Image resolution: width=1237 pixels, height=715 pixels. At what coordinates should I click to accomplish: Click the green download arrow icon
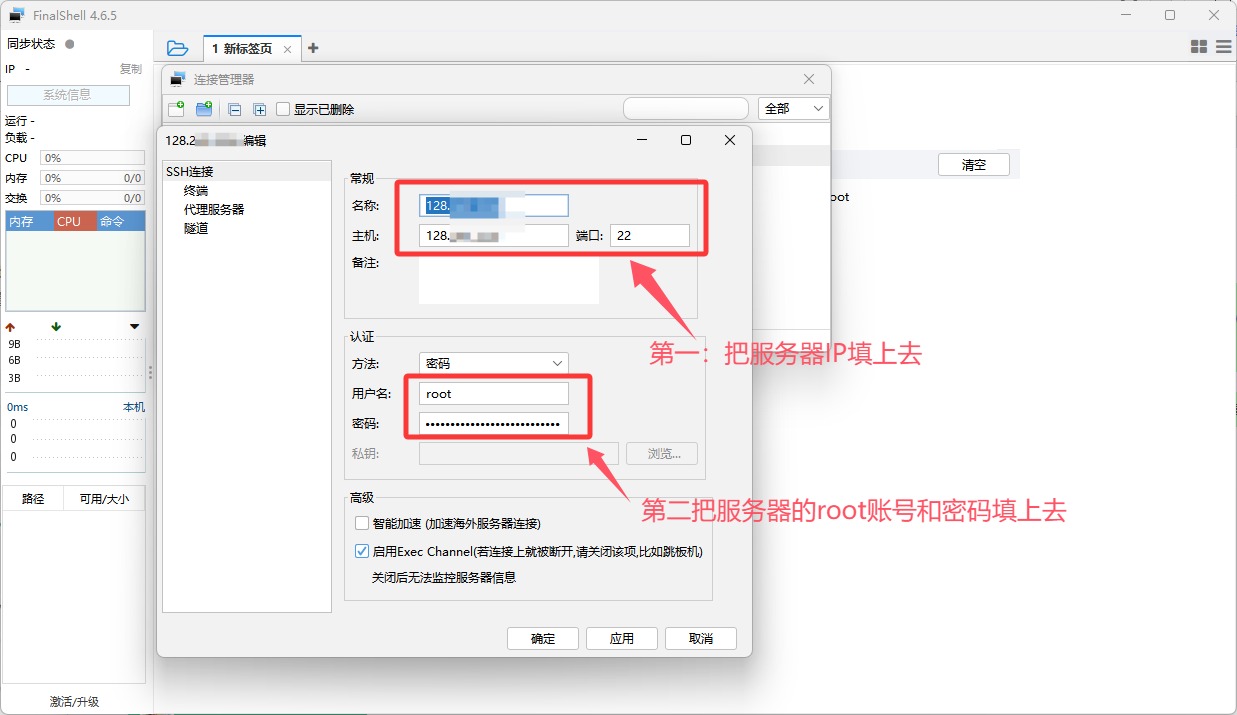56,327
